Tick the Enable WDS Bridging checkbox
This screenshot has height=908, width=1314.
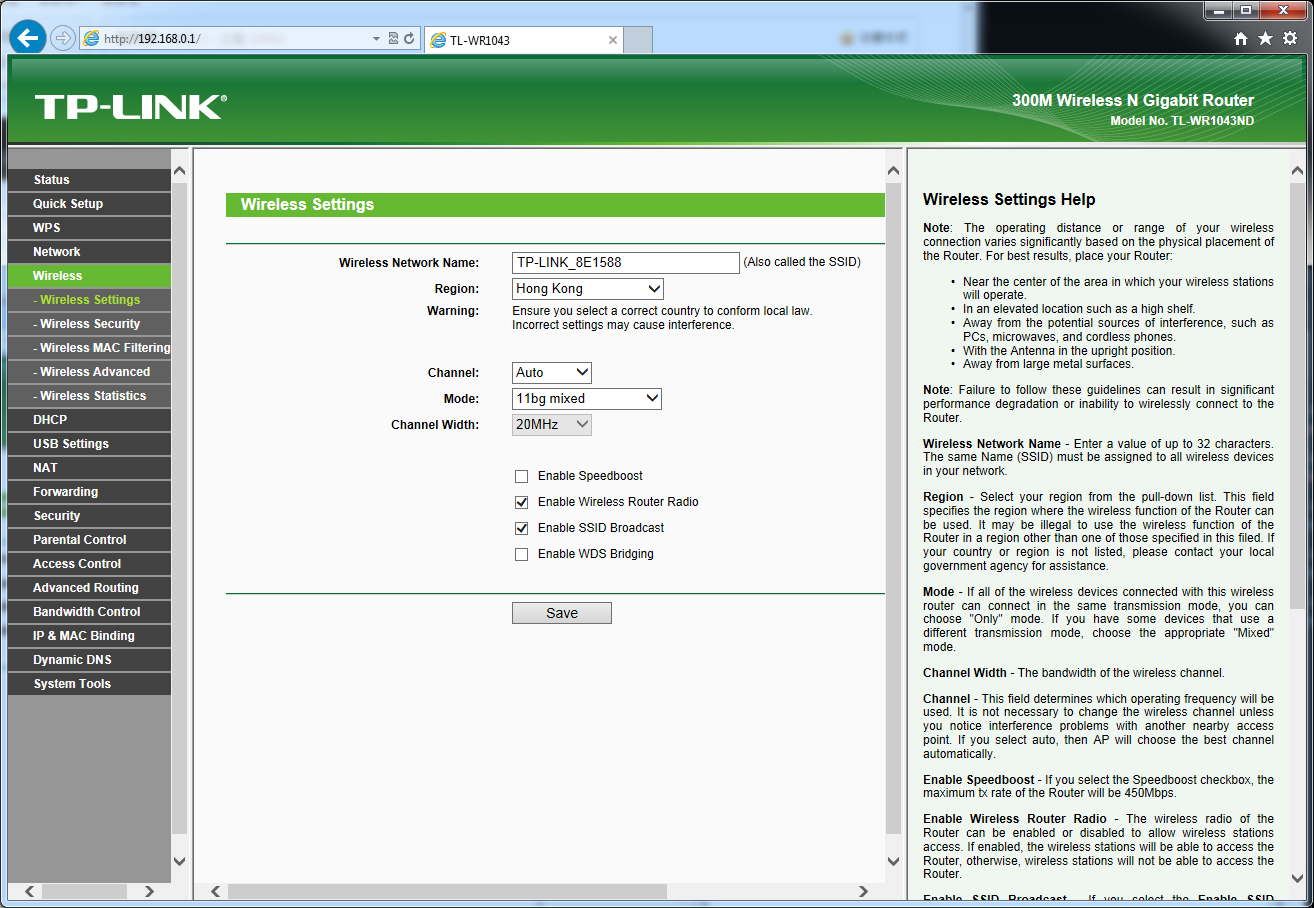pyautogui.click(x=521, y=554)
